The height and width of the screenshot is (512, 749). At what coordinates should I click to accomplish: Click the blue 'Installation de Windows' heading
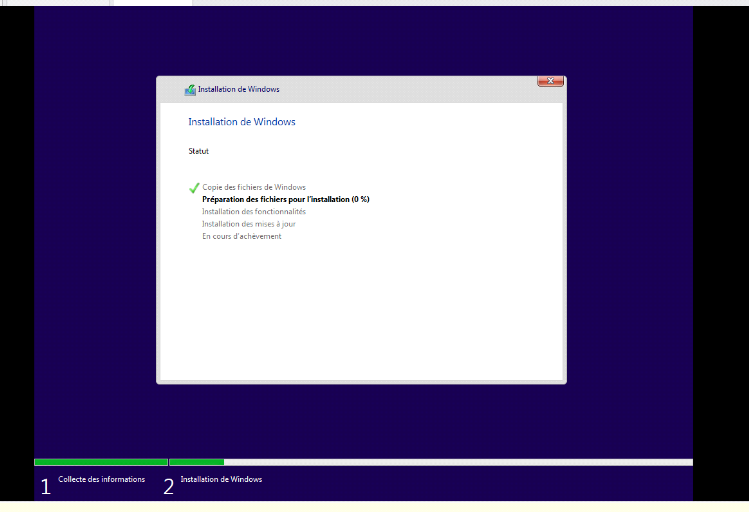click(x=241, y=122)
